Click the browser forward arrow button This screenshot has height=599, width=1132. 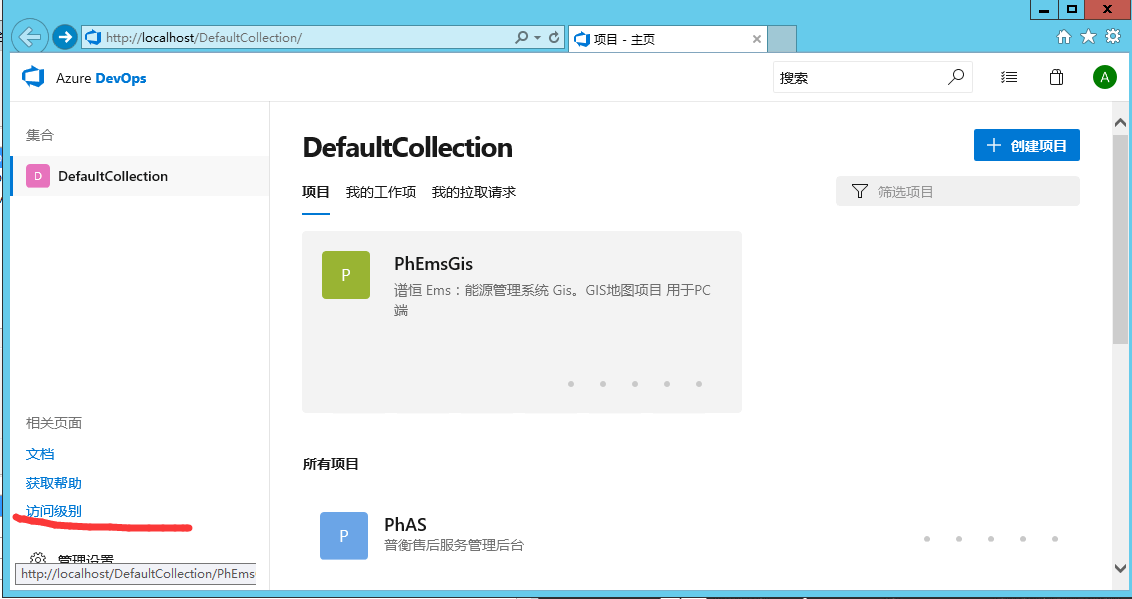tap(64, 38)
